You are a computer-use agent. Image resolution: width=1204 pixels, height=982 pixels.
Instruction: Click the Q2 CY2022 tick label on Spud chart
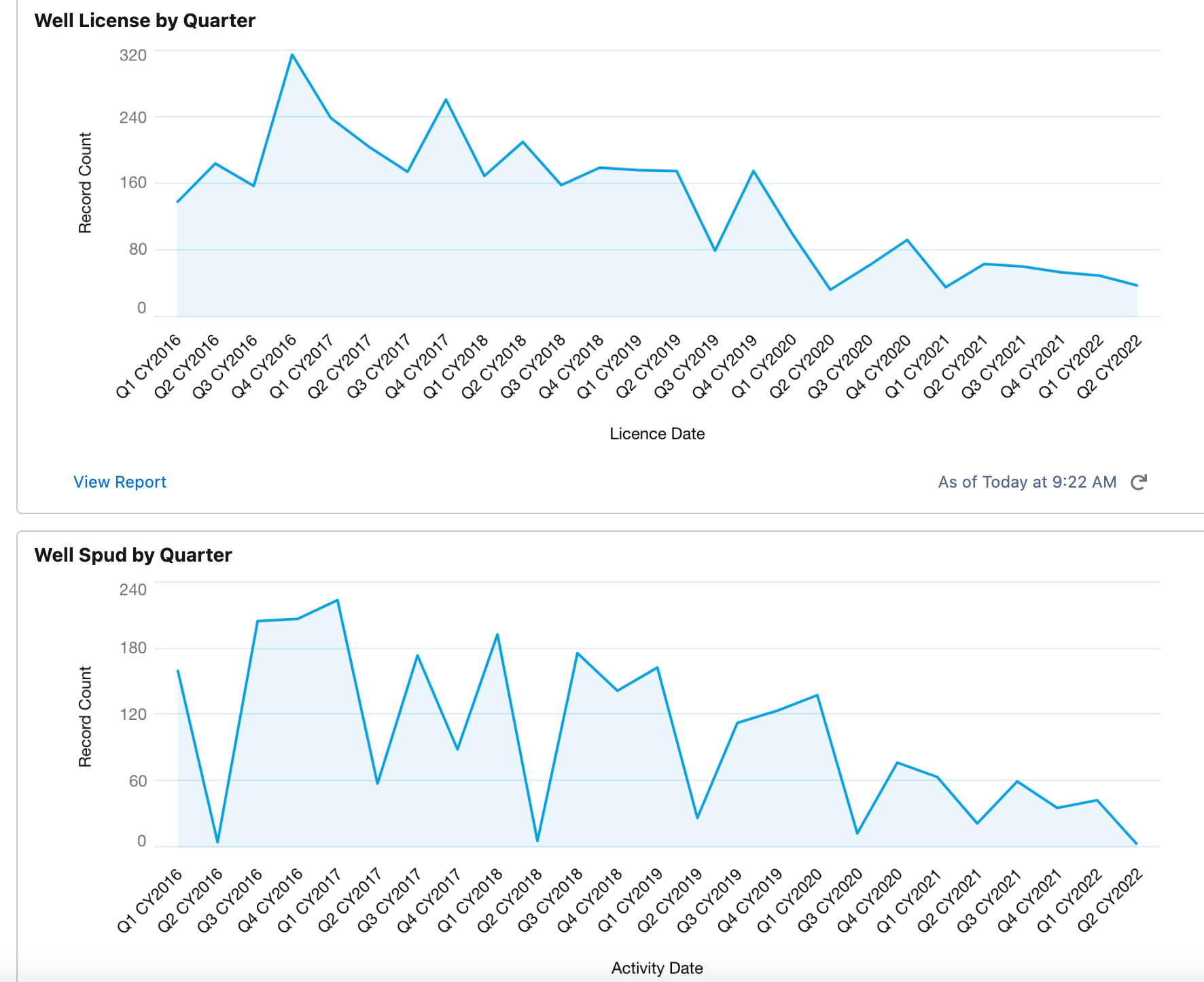[1110, 901]
